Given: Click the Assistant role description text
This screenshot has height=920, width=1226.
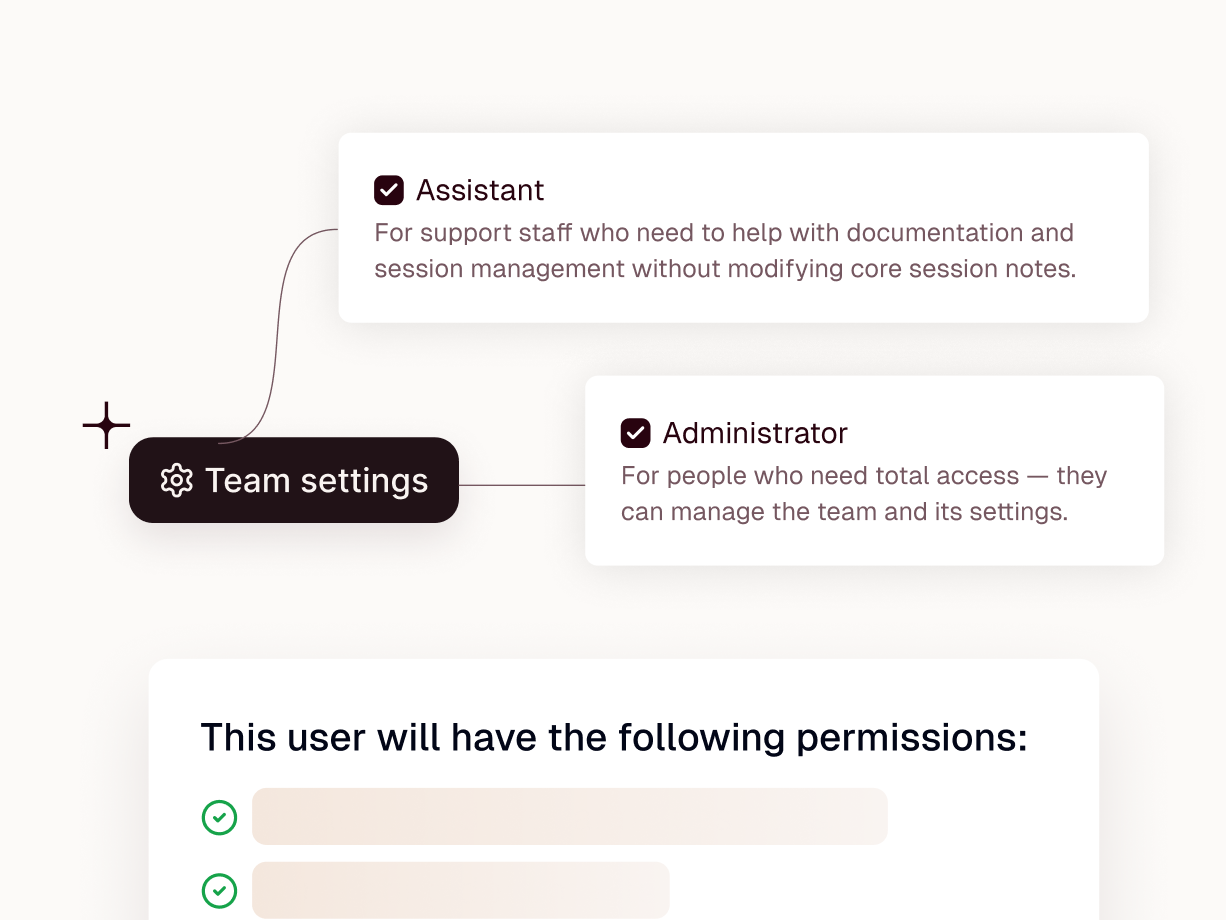Looking at the screenshot, I should pyautogui.click(x=723, y=250).
